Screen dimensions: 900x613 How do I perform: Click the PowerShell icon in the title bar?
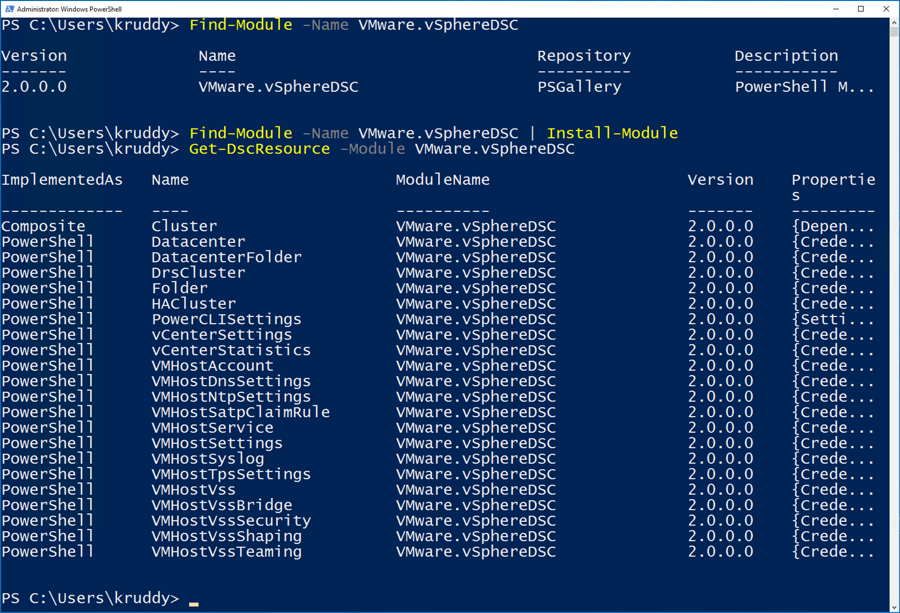pyautogui.click(x=9, y=9)
